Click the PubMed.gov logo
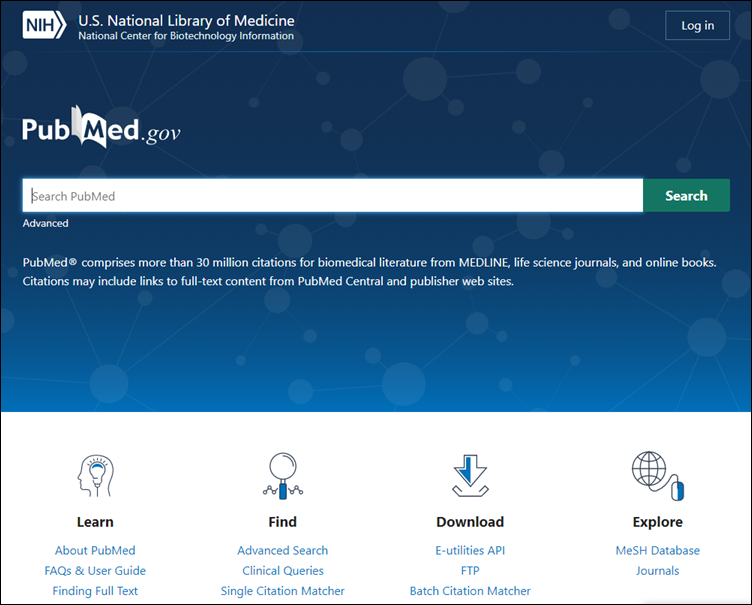 pyautogui.click(x=101, y=127)
